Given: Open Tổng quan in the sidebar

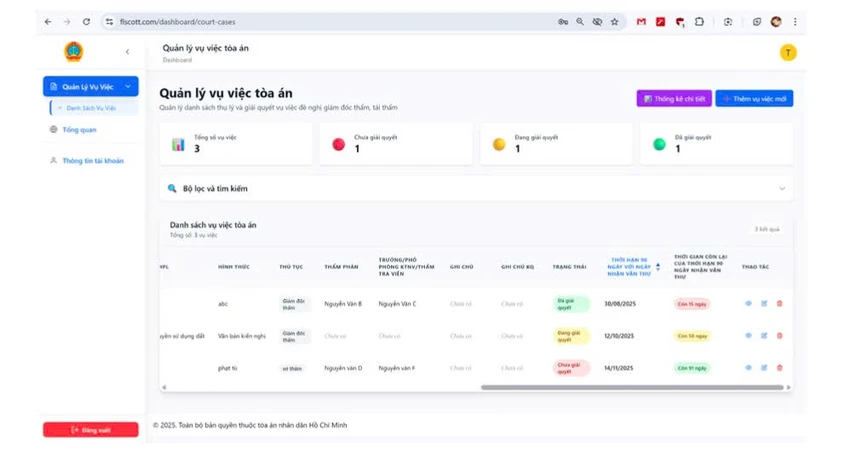Looking at the screenshot, I should pos(79,129).
